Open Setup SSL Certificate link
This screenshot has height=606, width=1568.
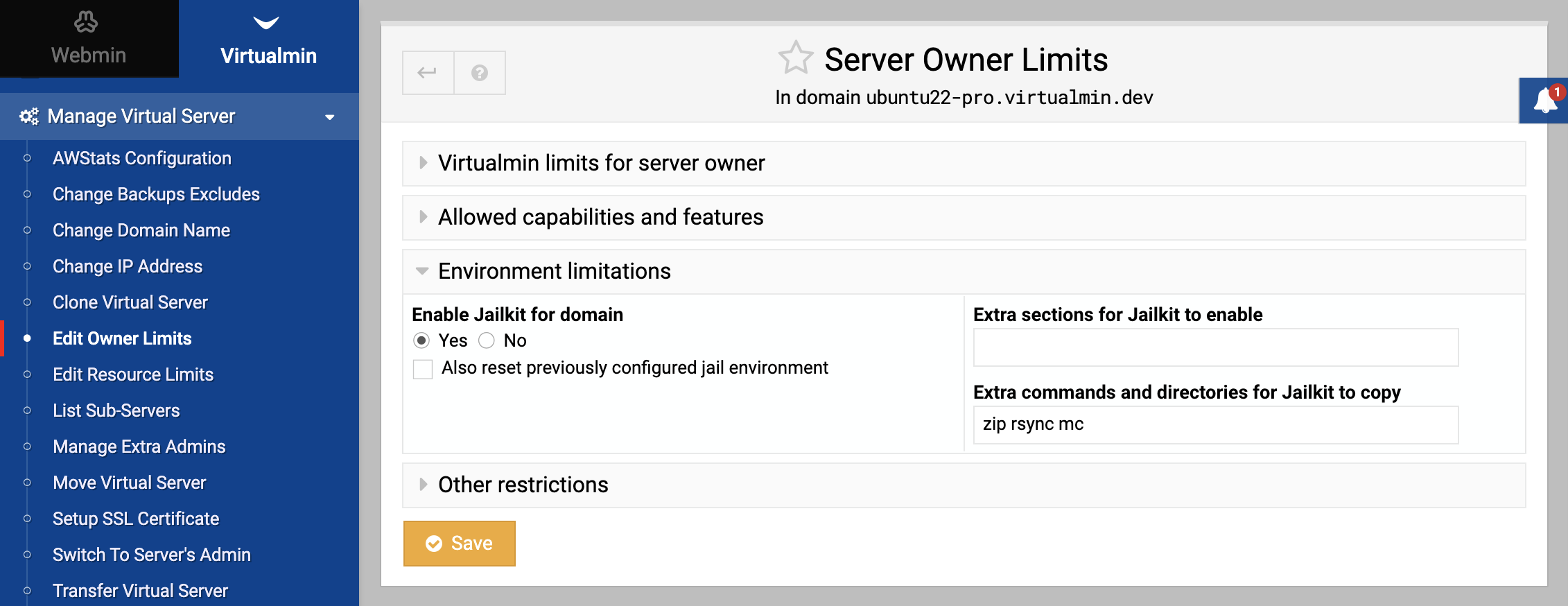136,519
